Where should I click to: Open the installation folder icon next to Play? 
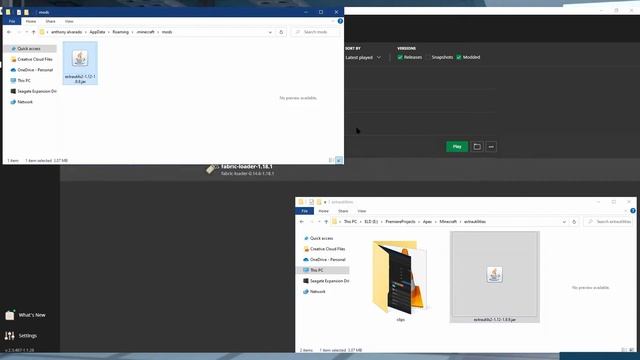(x=477, y=147)
